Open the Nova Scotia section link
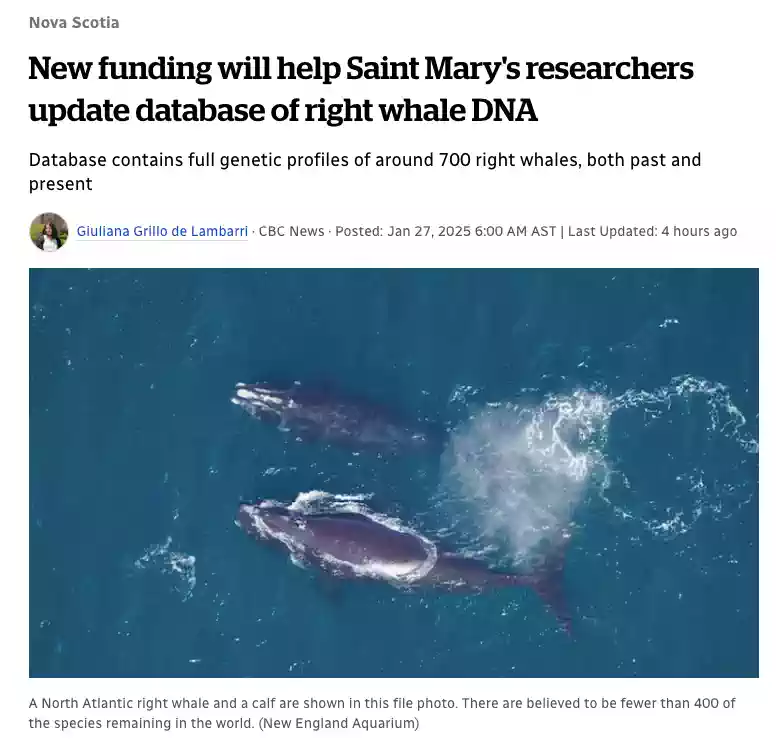Viewport: 776px width, 744px height. coord(74,23)
